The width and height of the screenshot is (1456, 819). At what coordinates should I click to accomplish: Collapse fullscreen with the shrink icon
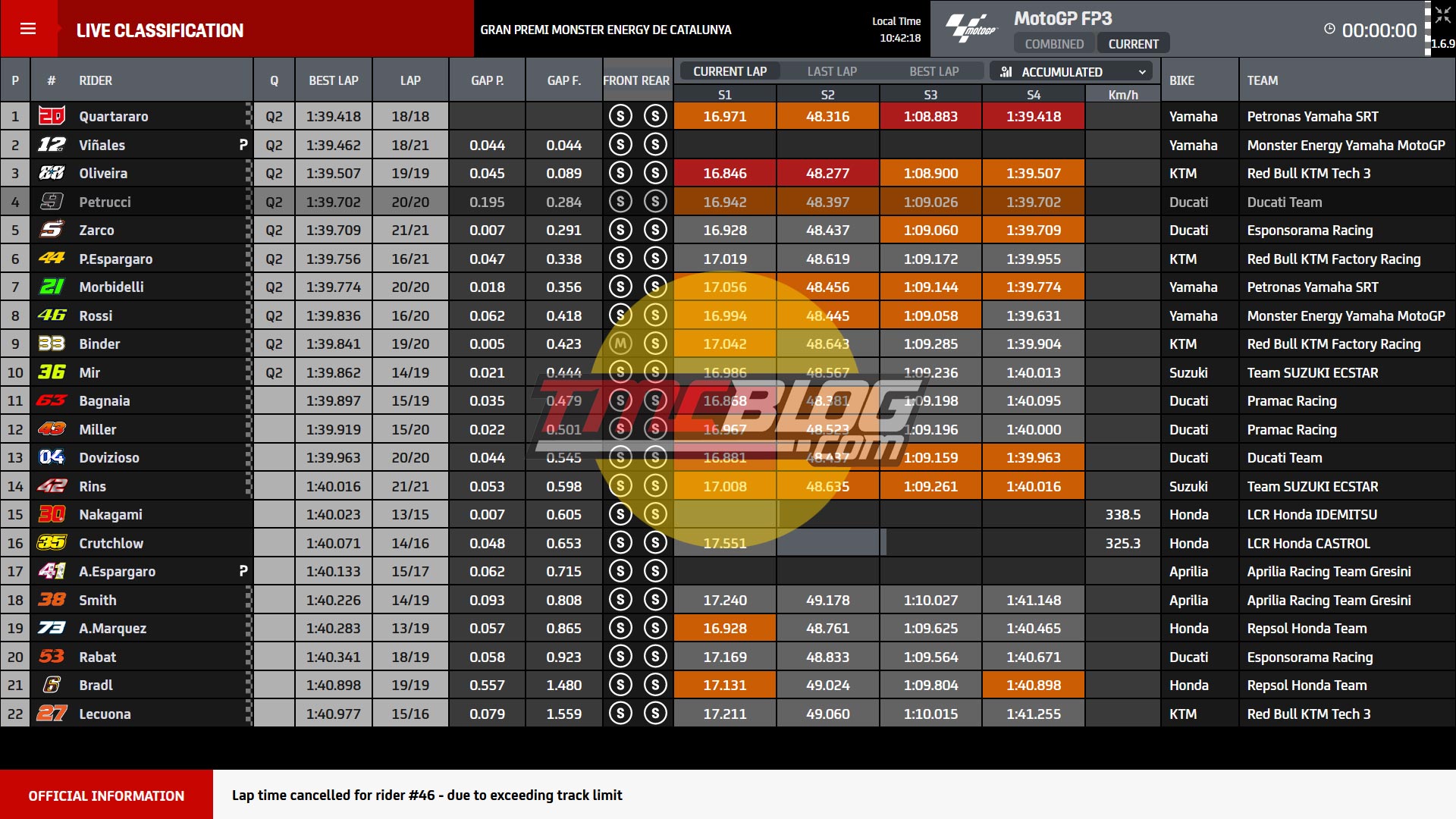coord(1442,15)
